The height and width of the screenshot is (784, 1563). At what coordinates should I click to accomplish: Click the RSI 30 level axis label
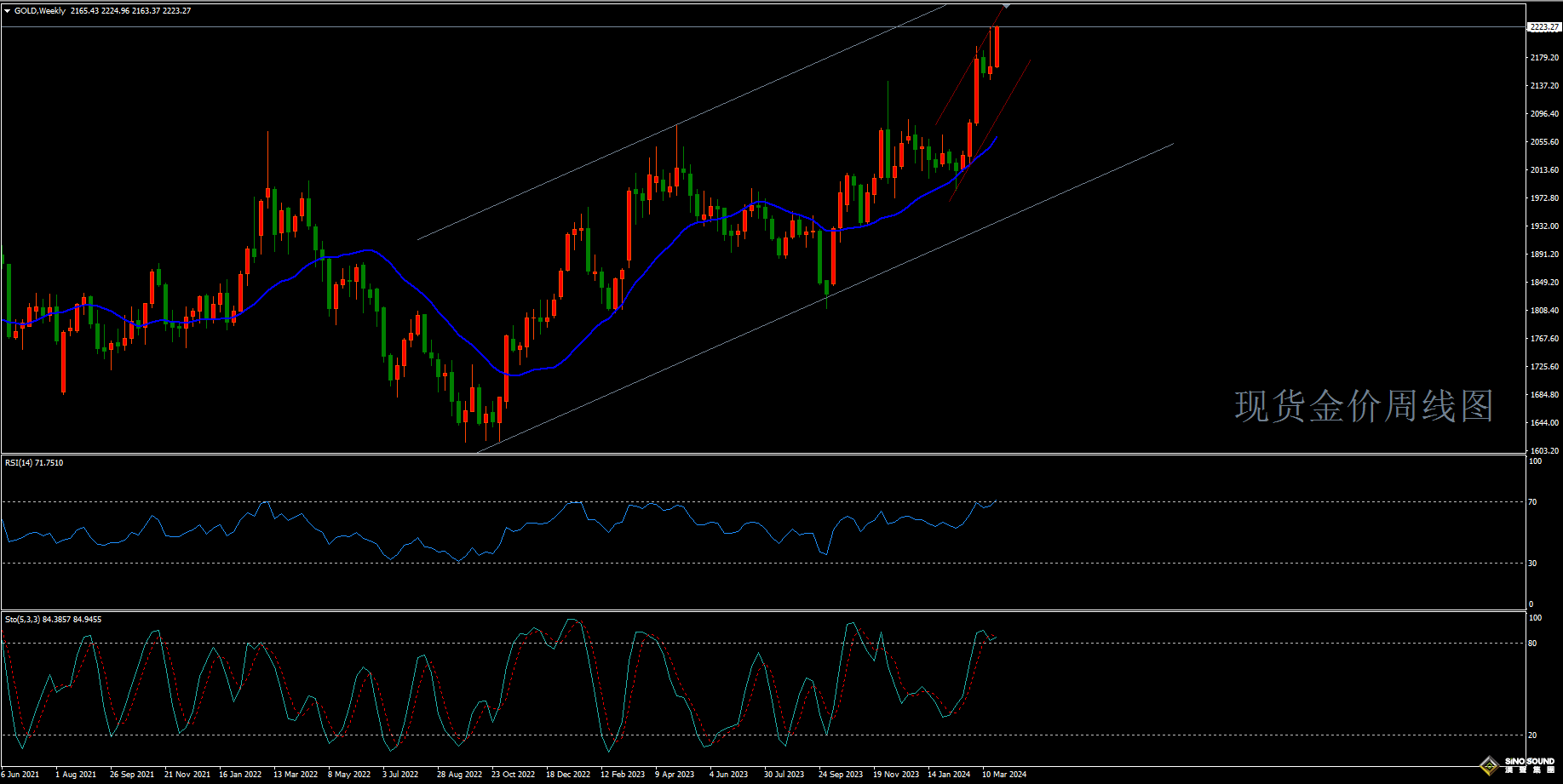coord(1533,564)
